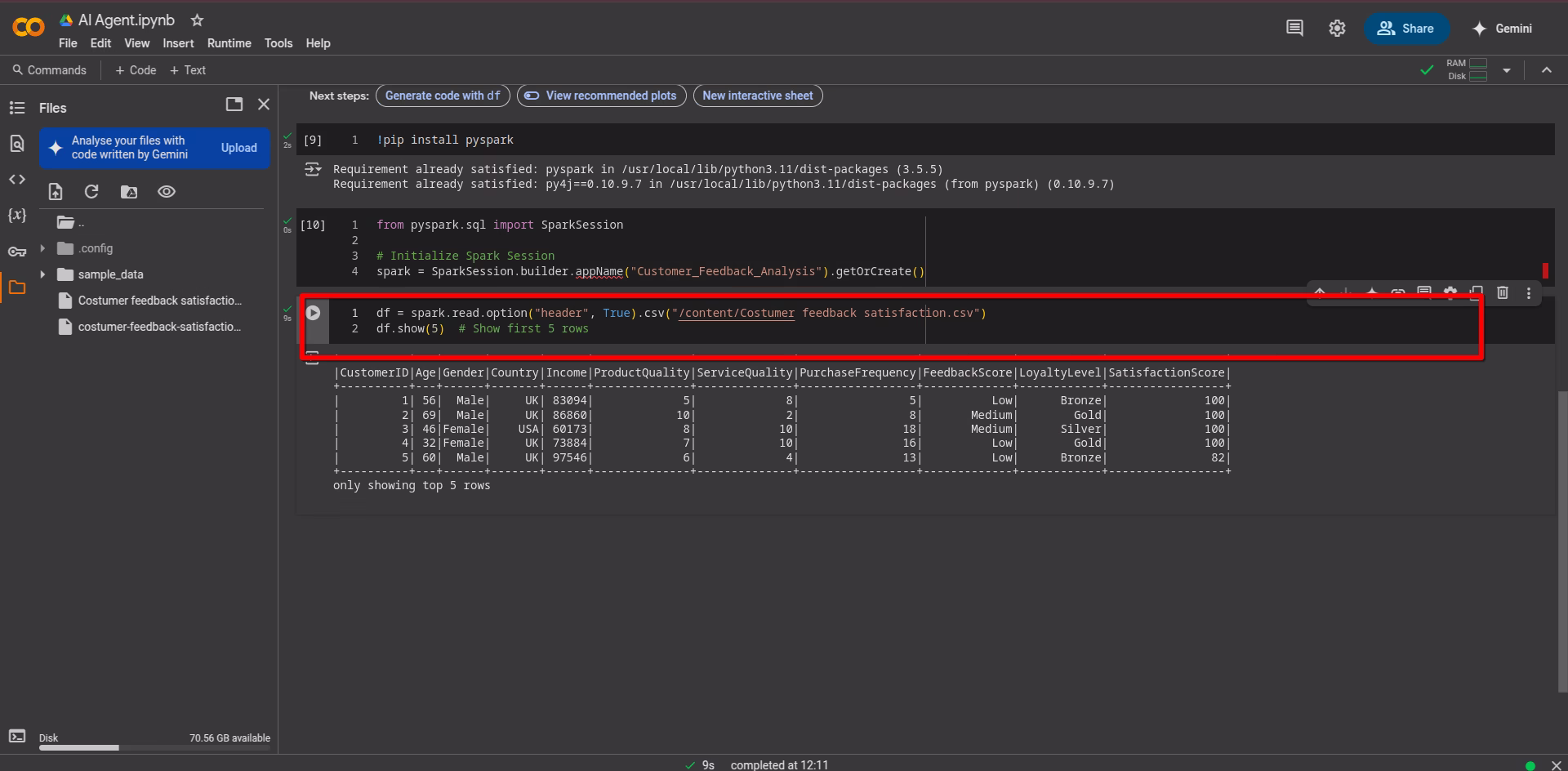The image size is (1568, 771).
Task: Click the disk usage bar
Action: [x=154, y=747]
